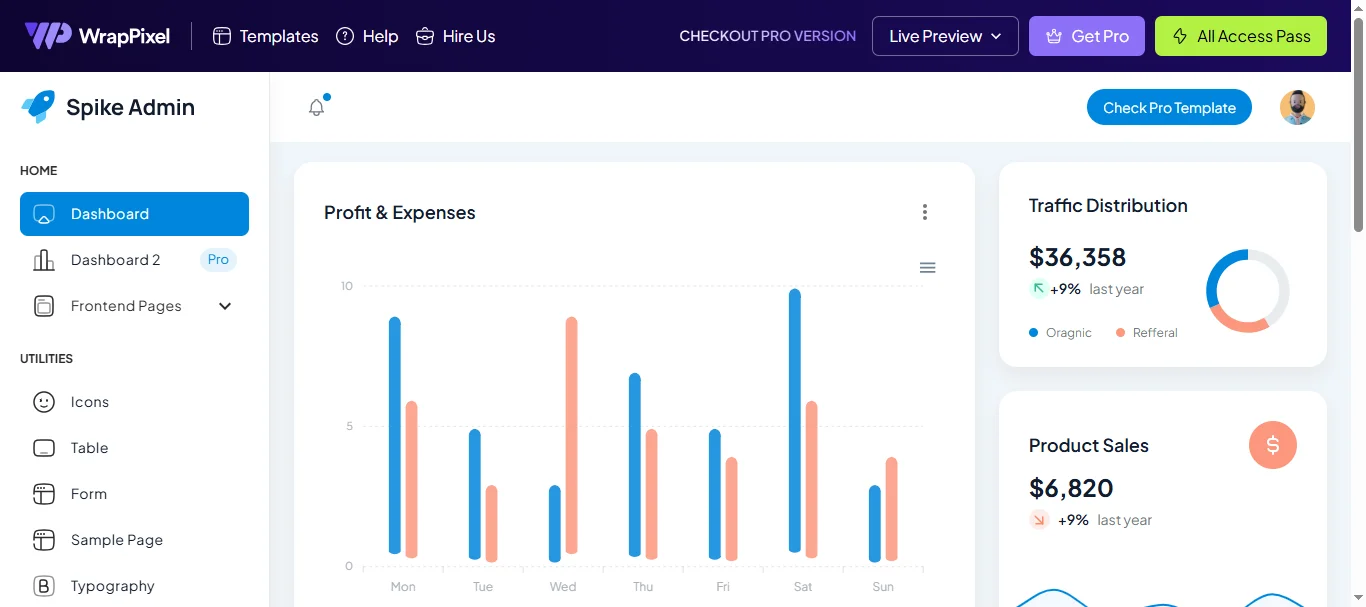
Task: Toggle the Oragnic legend item
Action: [1060, 333]
